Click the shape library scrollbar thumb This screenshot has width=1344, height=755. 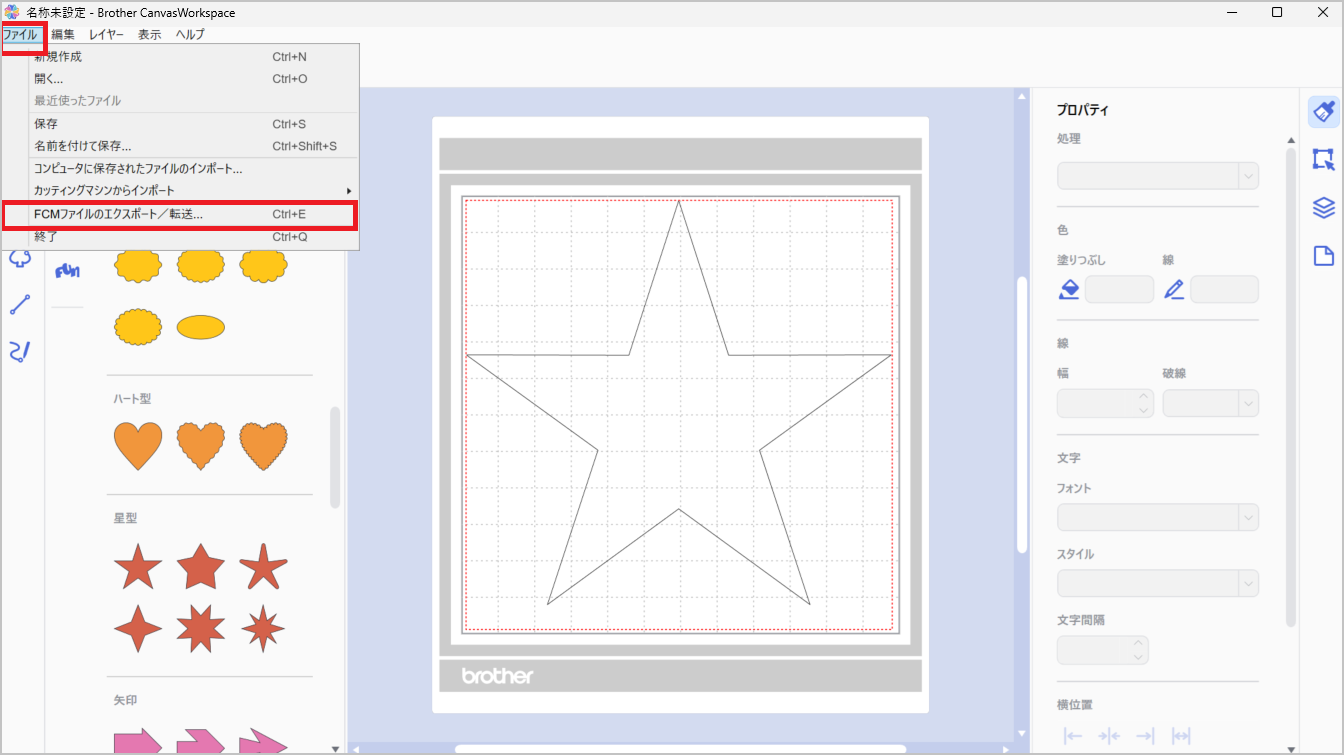pos(335,457)
